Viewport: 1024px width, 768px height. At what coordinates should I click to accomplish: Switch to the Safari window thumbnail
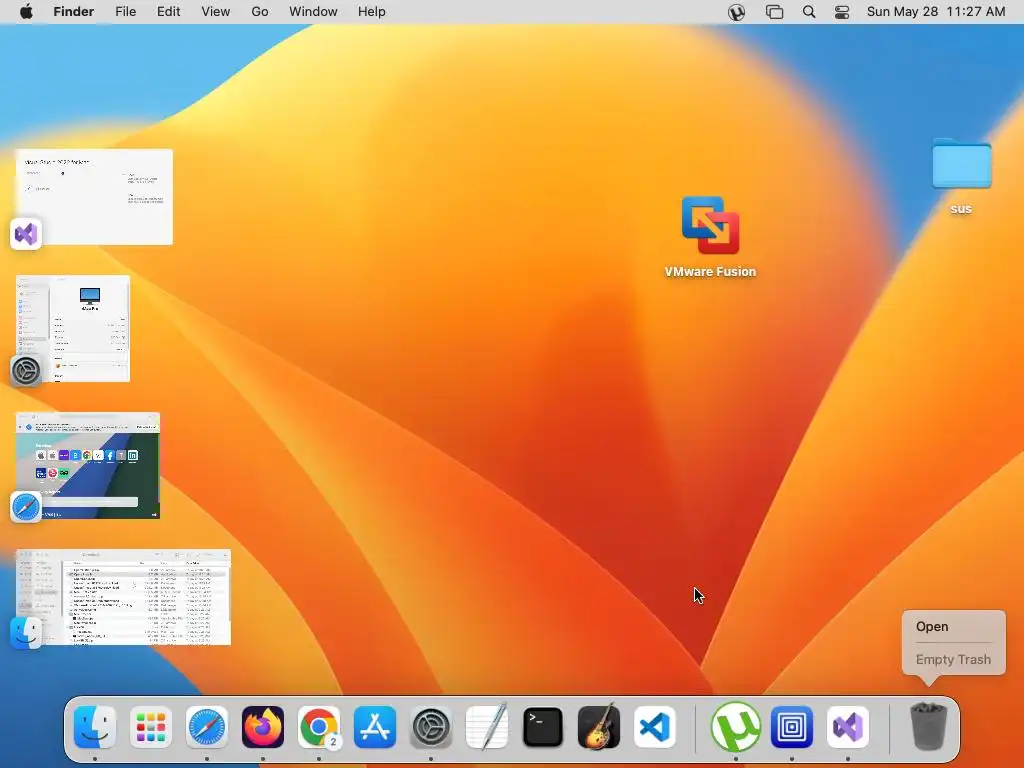tap(88, 466)
